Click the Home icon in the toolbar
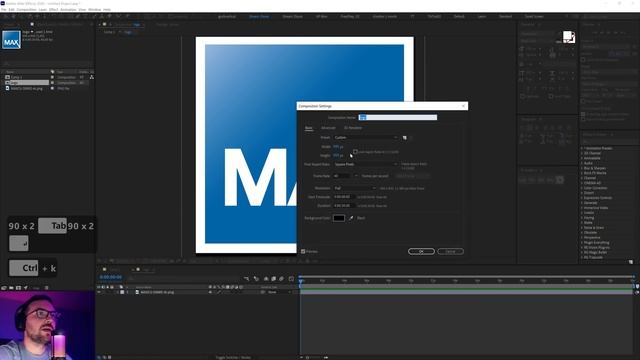Screen dimensions: 640x360 [x=6, y=16]
